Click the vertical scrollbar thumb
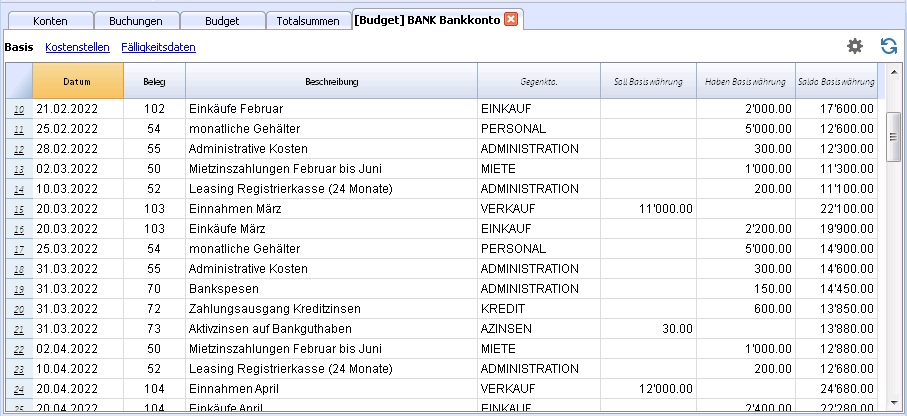 [893, 137]
